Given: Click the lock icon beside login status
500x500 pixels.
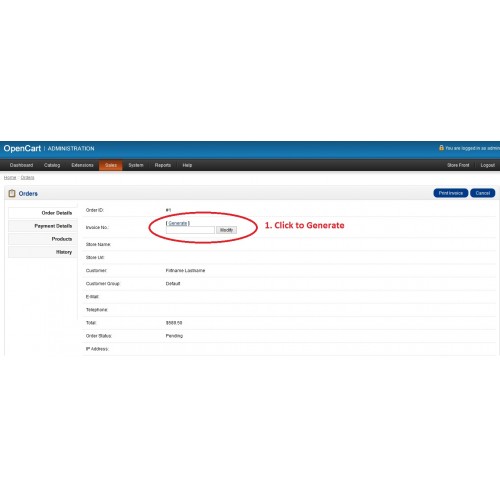Looking at the screenshot, I should tap(441, 148).
